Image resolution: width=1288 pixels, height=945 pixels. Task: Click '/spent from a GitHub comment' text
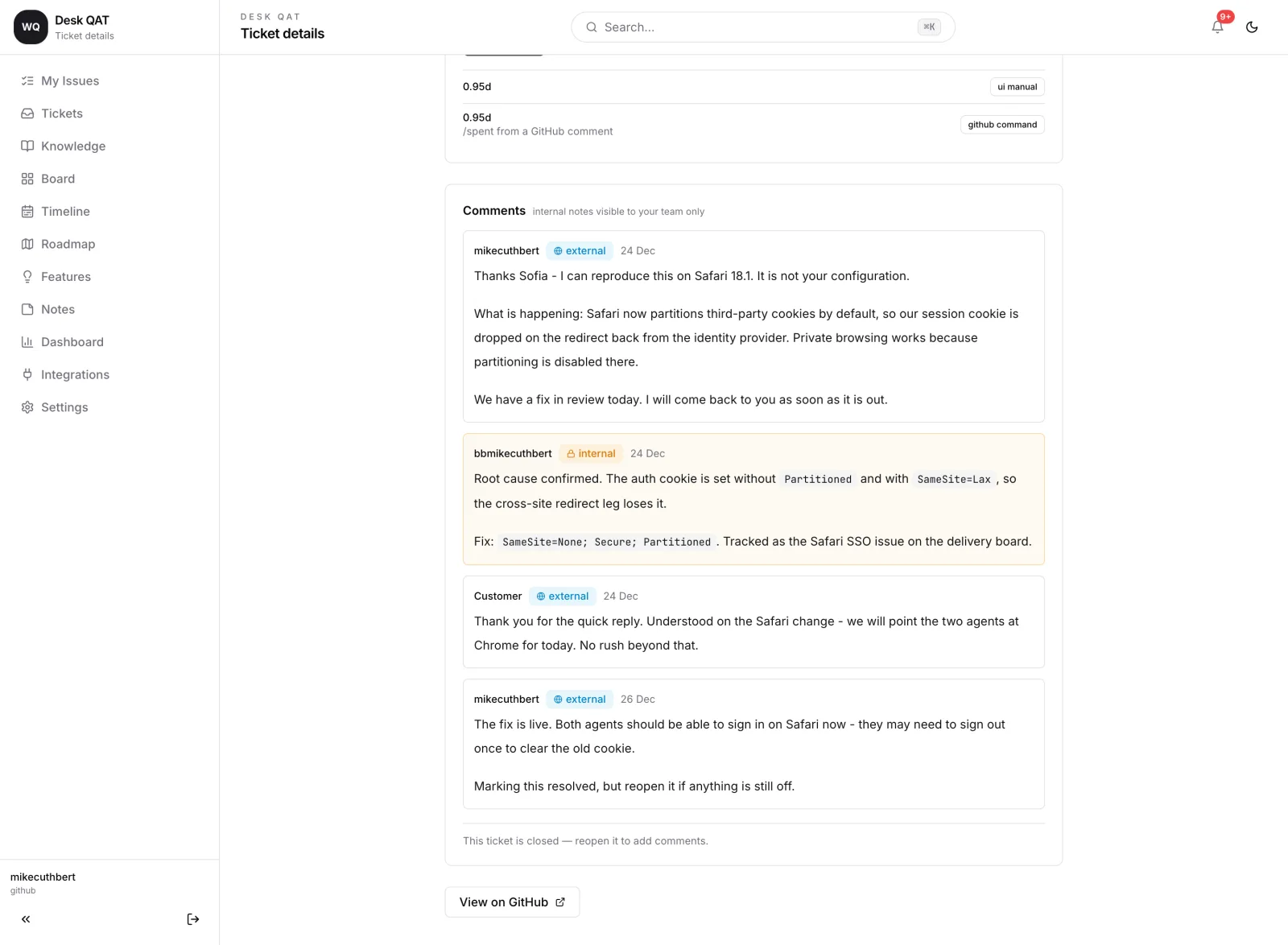pos(538,131)
